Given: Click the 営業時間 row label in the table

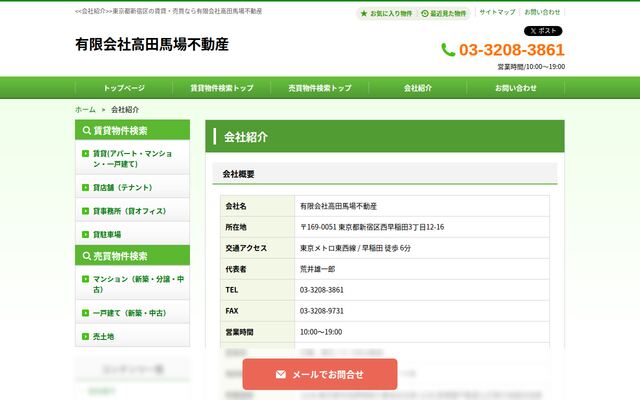Looking at the screenshot, I should [258, 332].
